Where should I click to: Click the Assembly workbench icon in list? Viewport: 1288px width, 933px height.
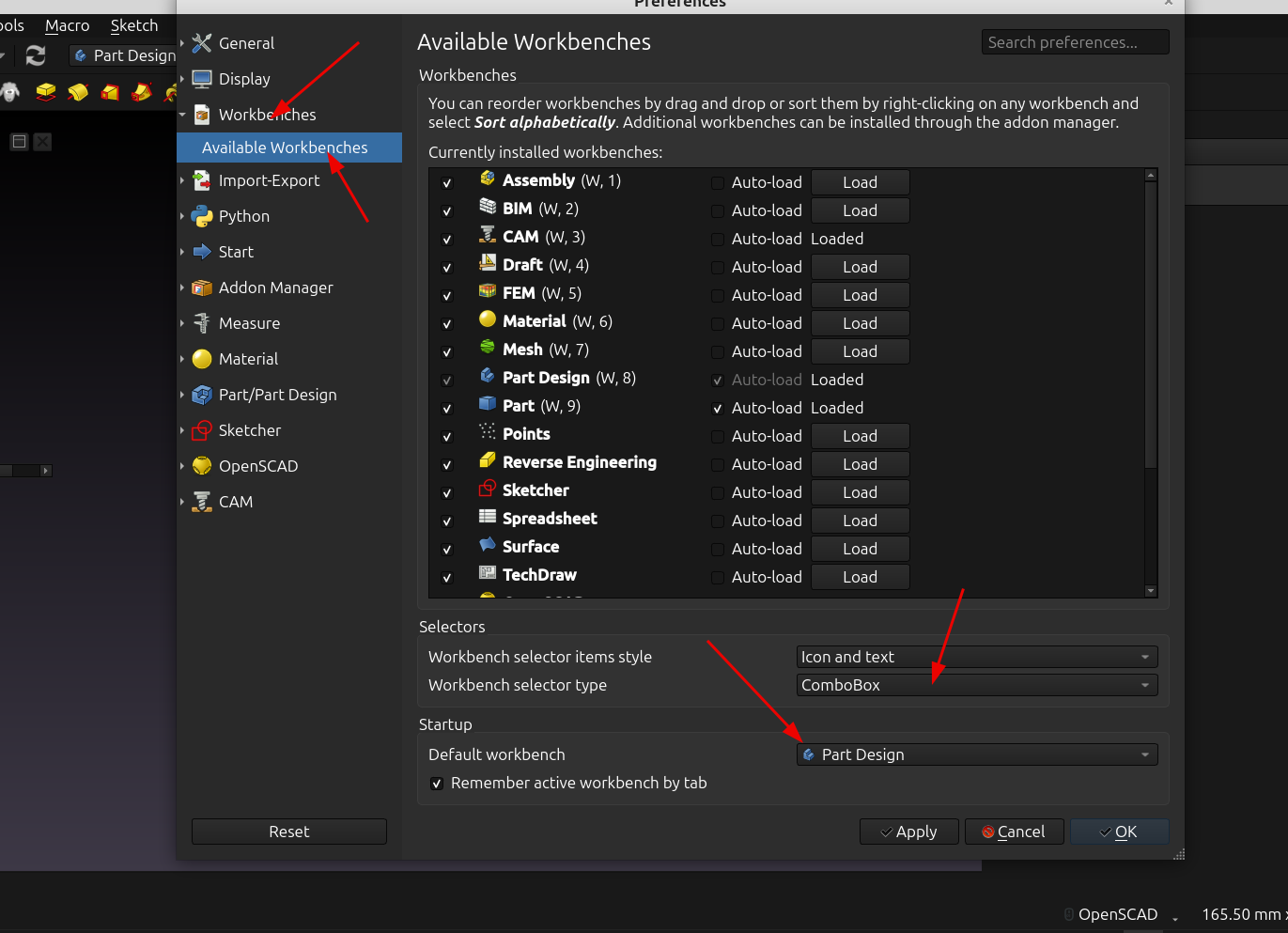pos(488,179)
